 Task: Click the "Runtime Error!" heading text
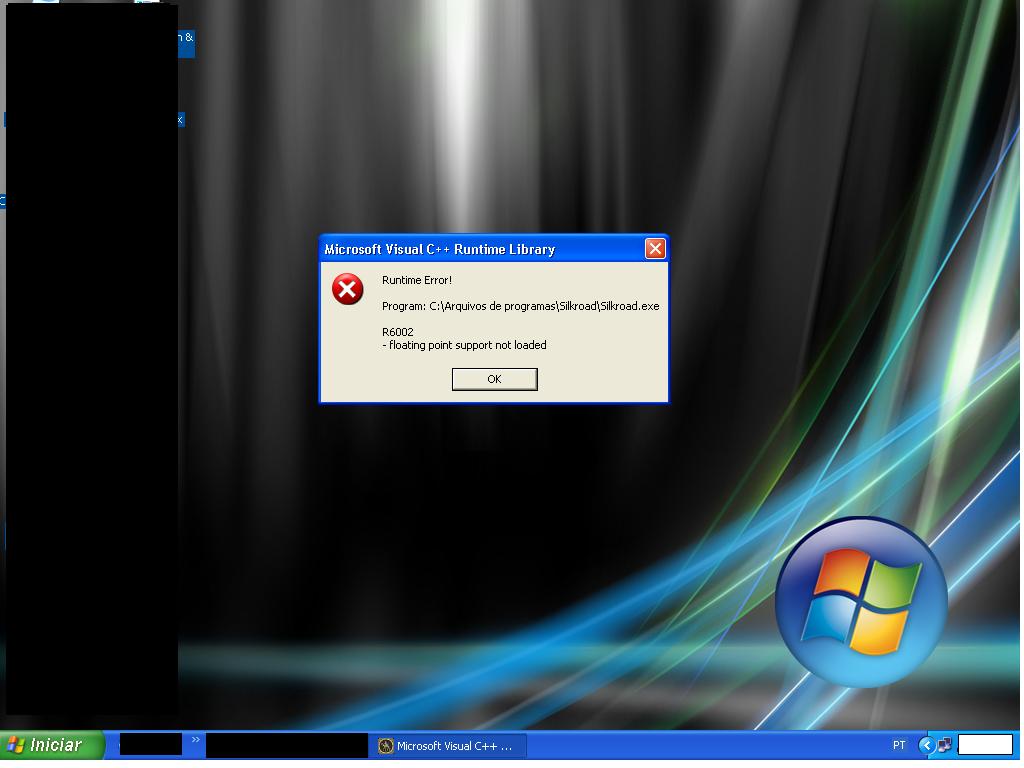[x=416, y=280]
